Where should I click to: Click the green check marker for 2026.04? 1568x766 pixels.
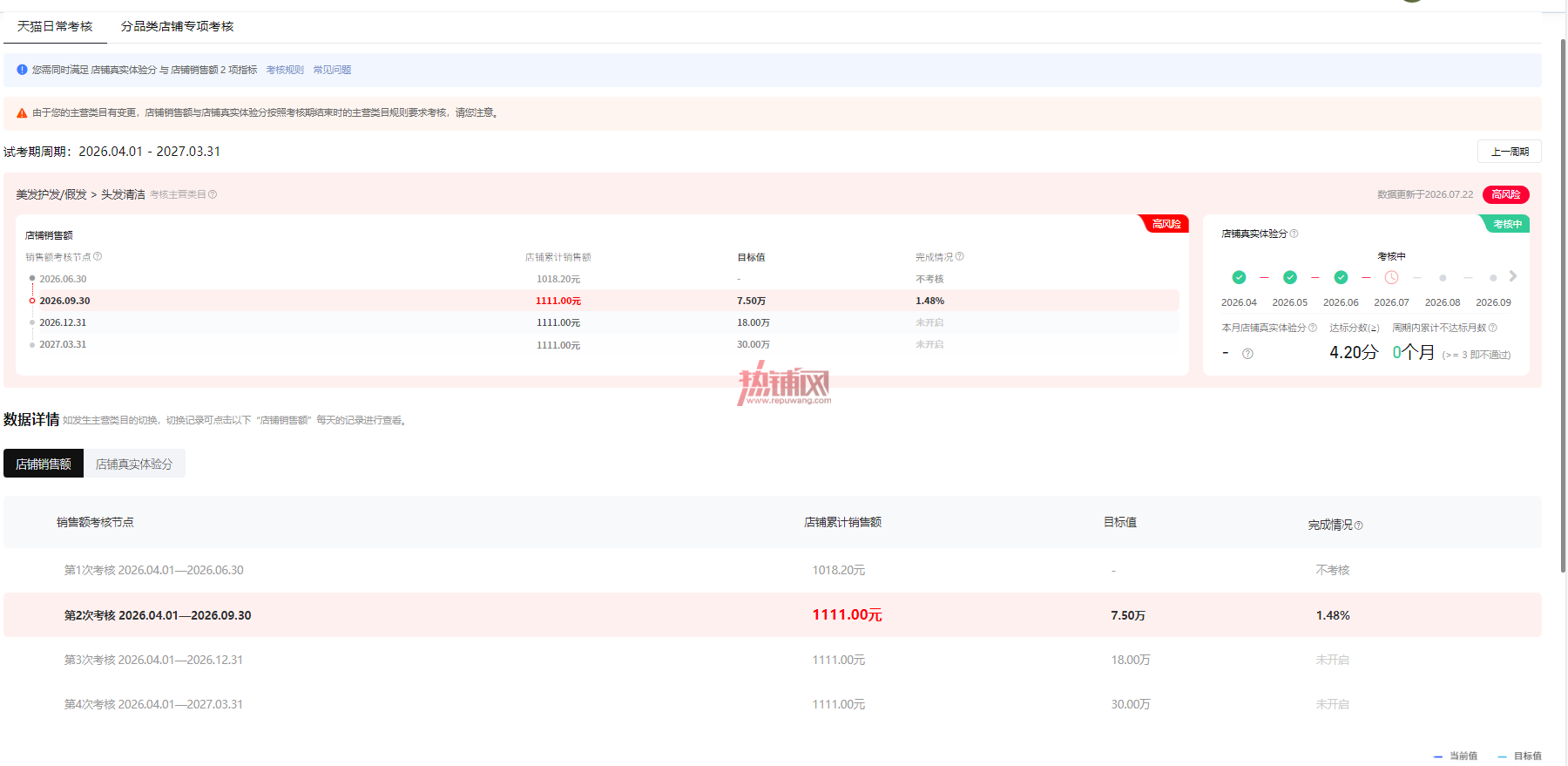click(x=1239, y=277)
